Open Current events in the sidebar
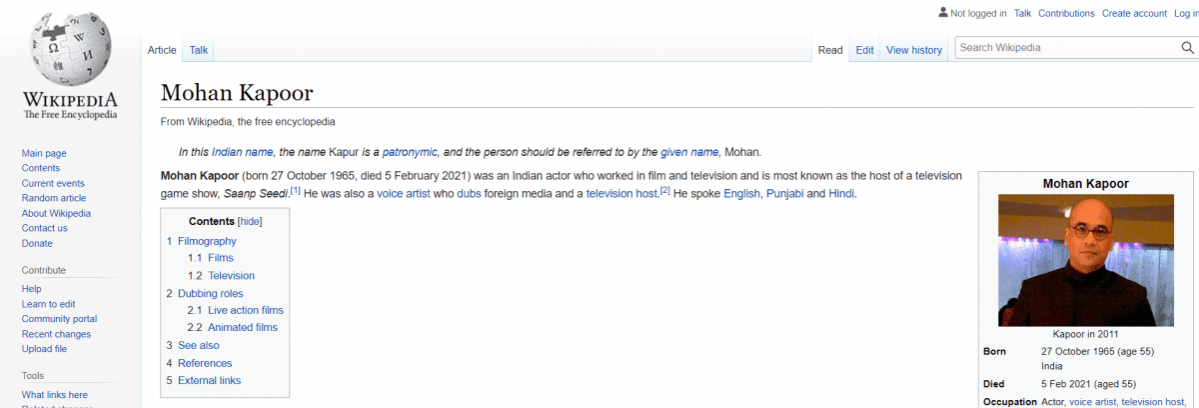Image resolution: width=1199 pixels, height=408 pixels. [53, 183]
